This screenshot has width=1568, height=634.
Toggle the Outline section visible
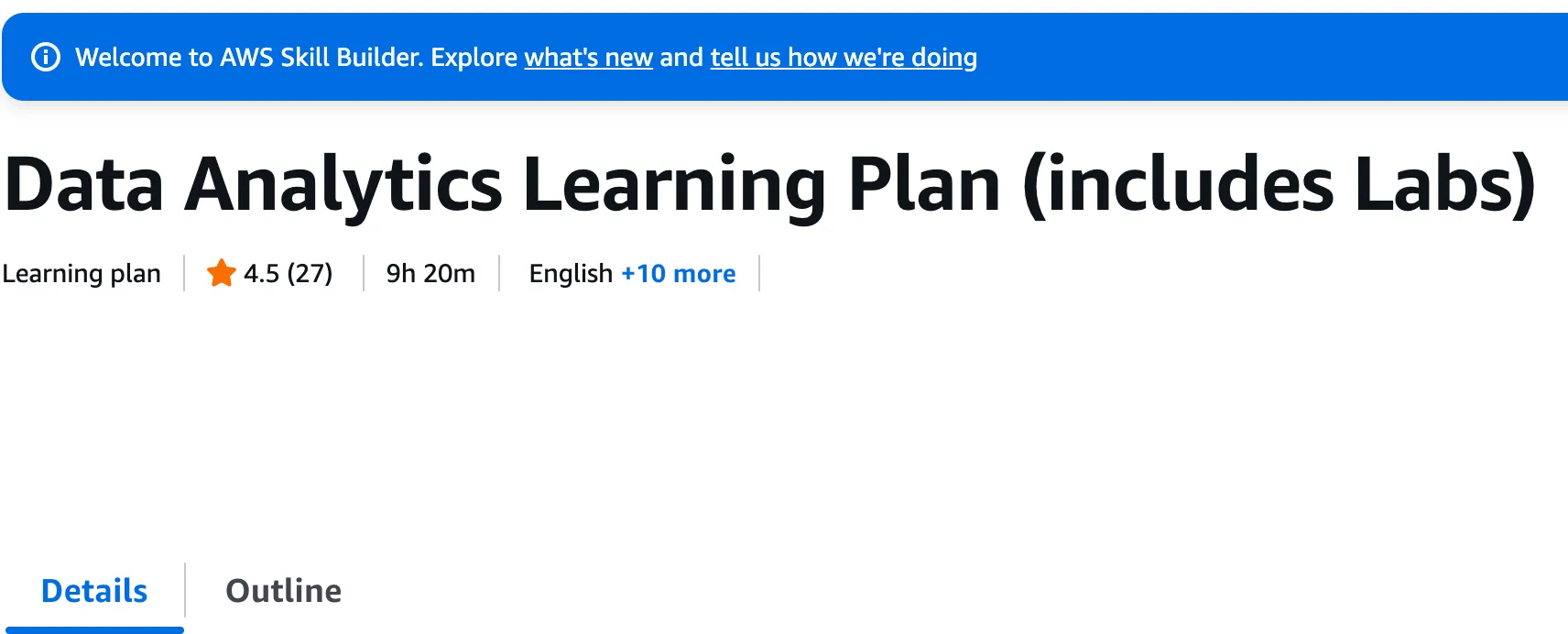(283, 591)
